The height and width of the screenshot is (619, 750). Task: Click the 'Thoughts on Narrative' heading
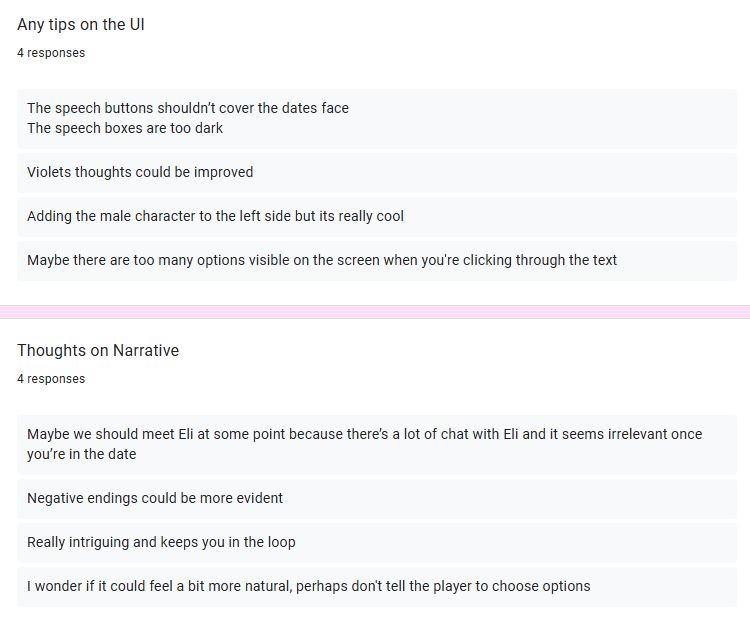pyautogui.click(x=98, y=350)
